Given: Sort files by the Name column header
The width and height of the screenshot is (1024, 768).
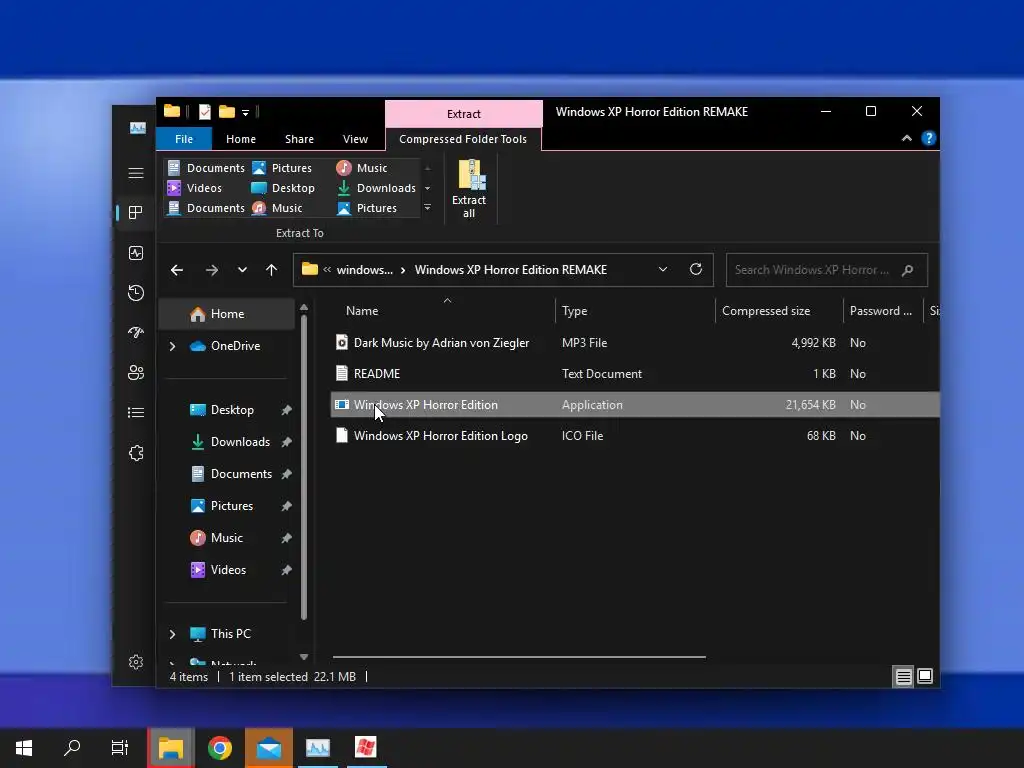Looking at the screenshot, I should [x=441, y=311].
